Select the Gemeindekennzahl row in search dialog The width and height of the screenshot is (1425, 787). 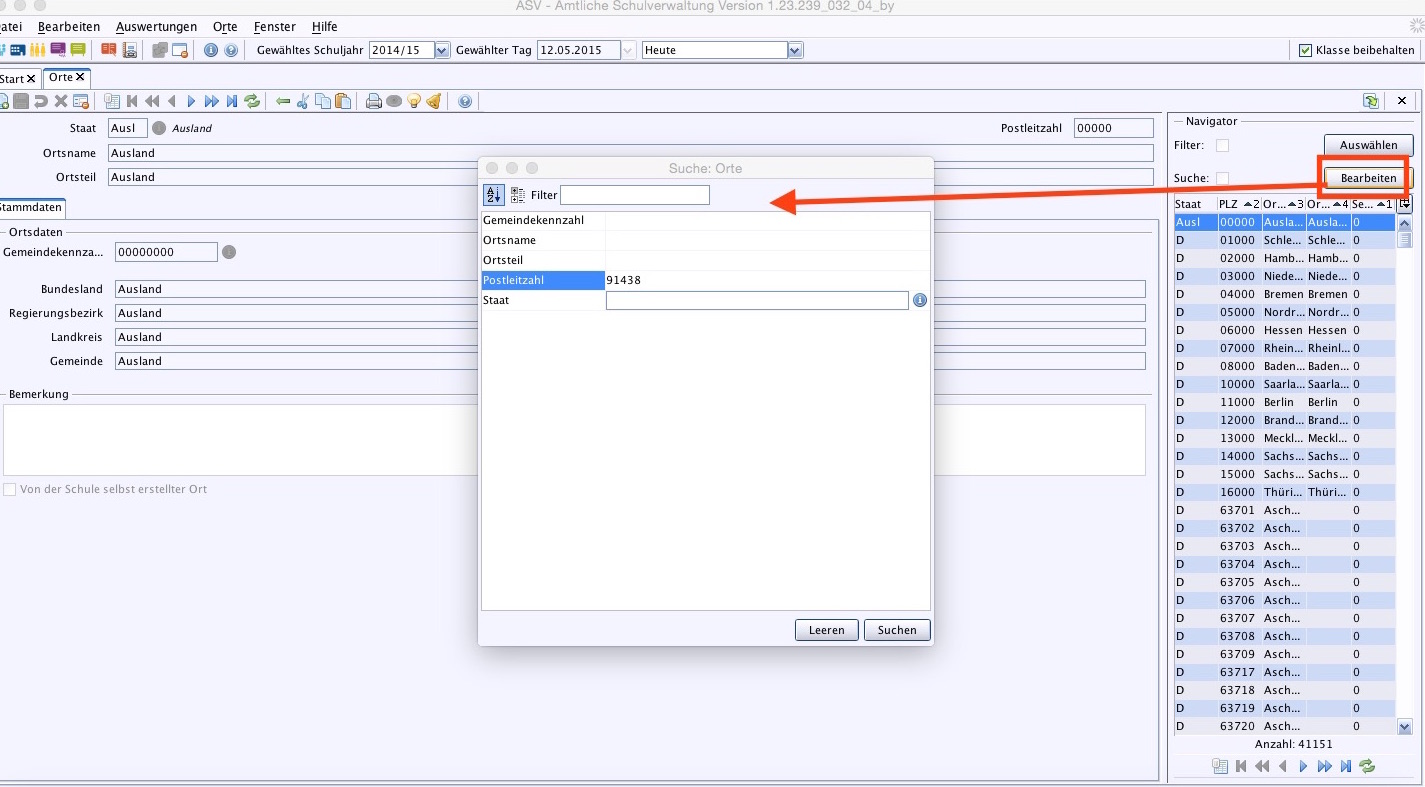point(705,220)
